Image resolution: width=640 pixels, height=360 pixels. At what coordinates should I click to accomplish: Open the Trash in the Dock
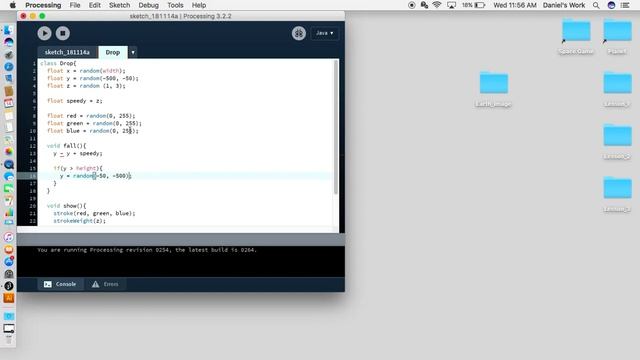point(9,340)
